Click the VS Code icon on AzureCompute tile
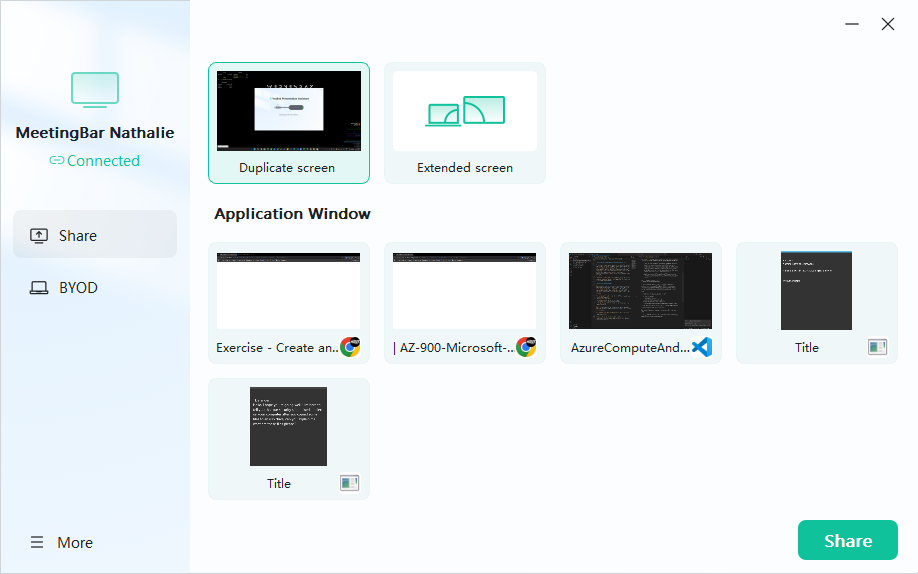Viewport: 918px width, 574px height. pyautogui.click(x=702, y=347)
